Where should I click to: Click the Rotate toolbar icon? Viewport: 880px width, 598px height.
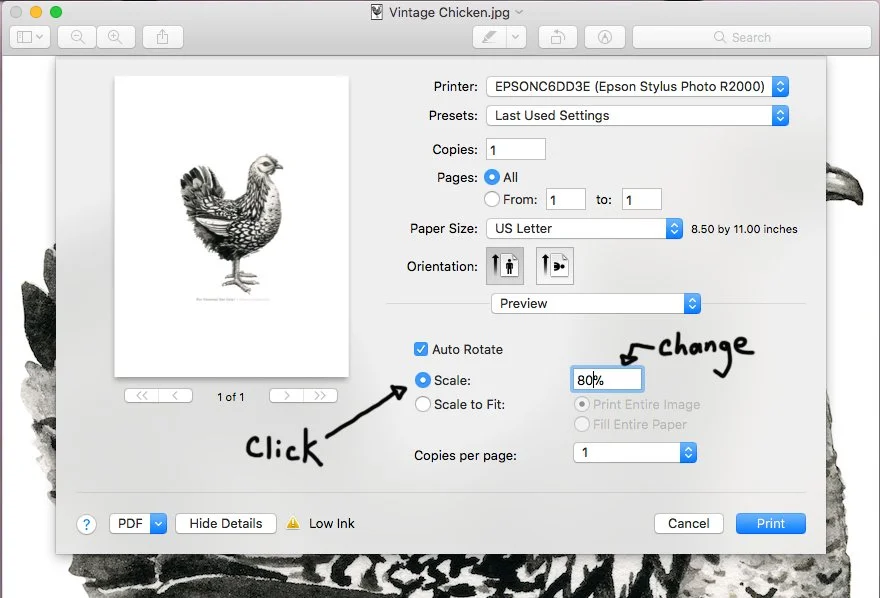coord(557,37)
